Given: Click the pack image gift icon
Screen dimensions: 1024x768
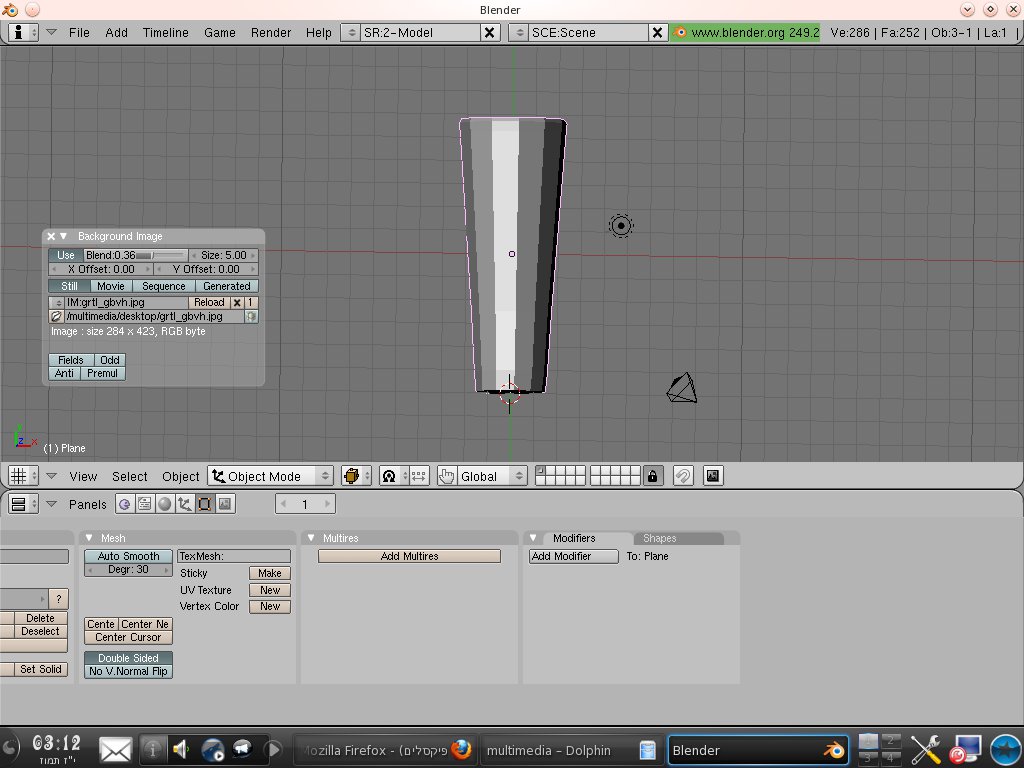Looking at the screenshot, I should pyautogui.click(x=251, y=316).
